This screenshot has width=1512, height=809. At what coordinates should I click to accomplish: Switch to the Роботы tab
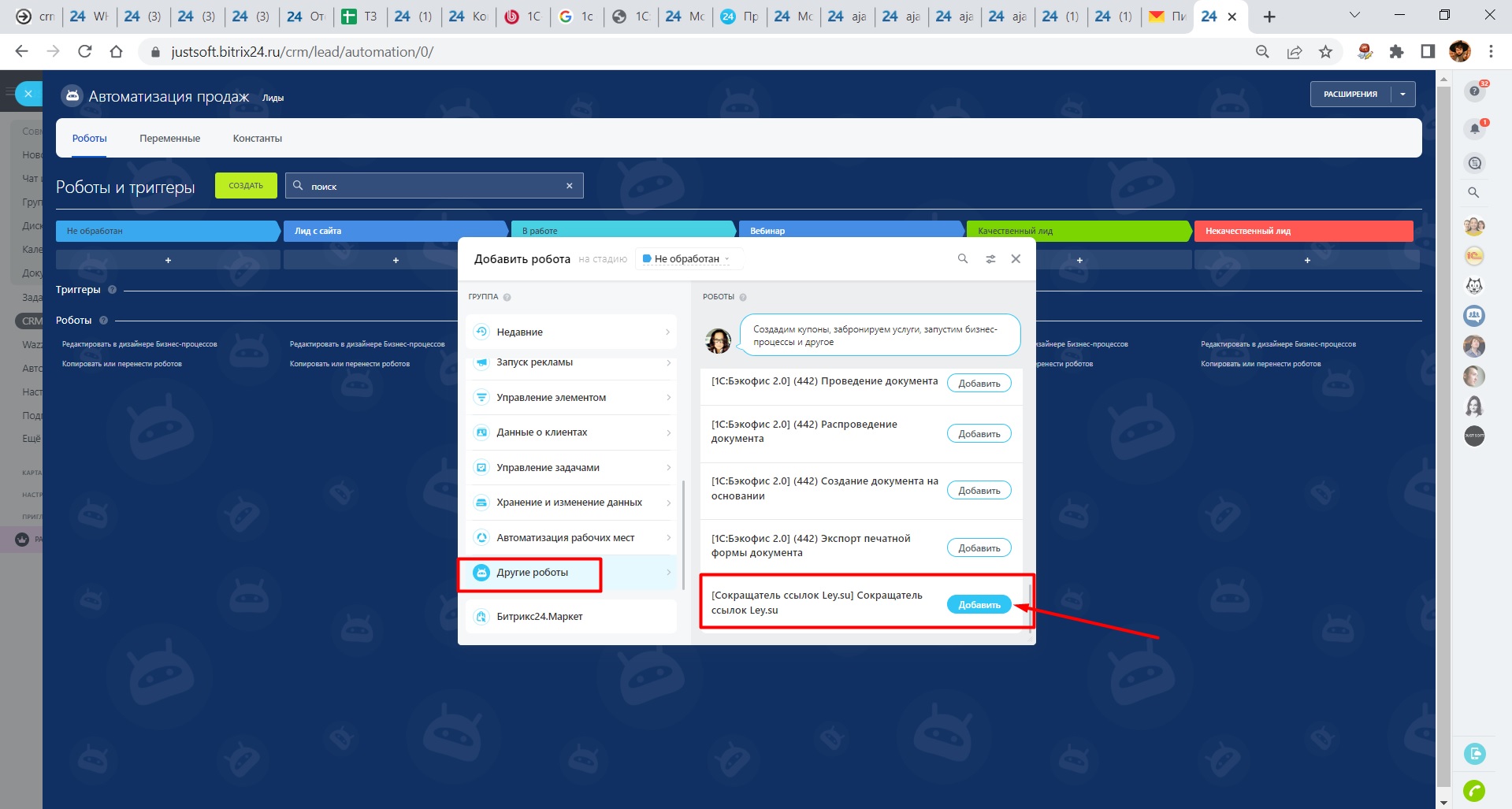pos(90,139)
